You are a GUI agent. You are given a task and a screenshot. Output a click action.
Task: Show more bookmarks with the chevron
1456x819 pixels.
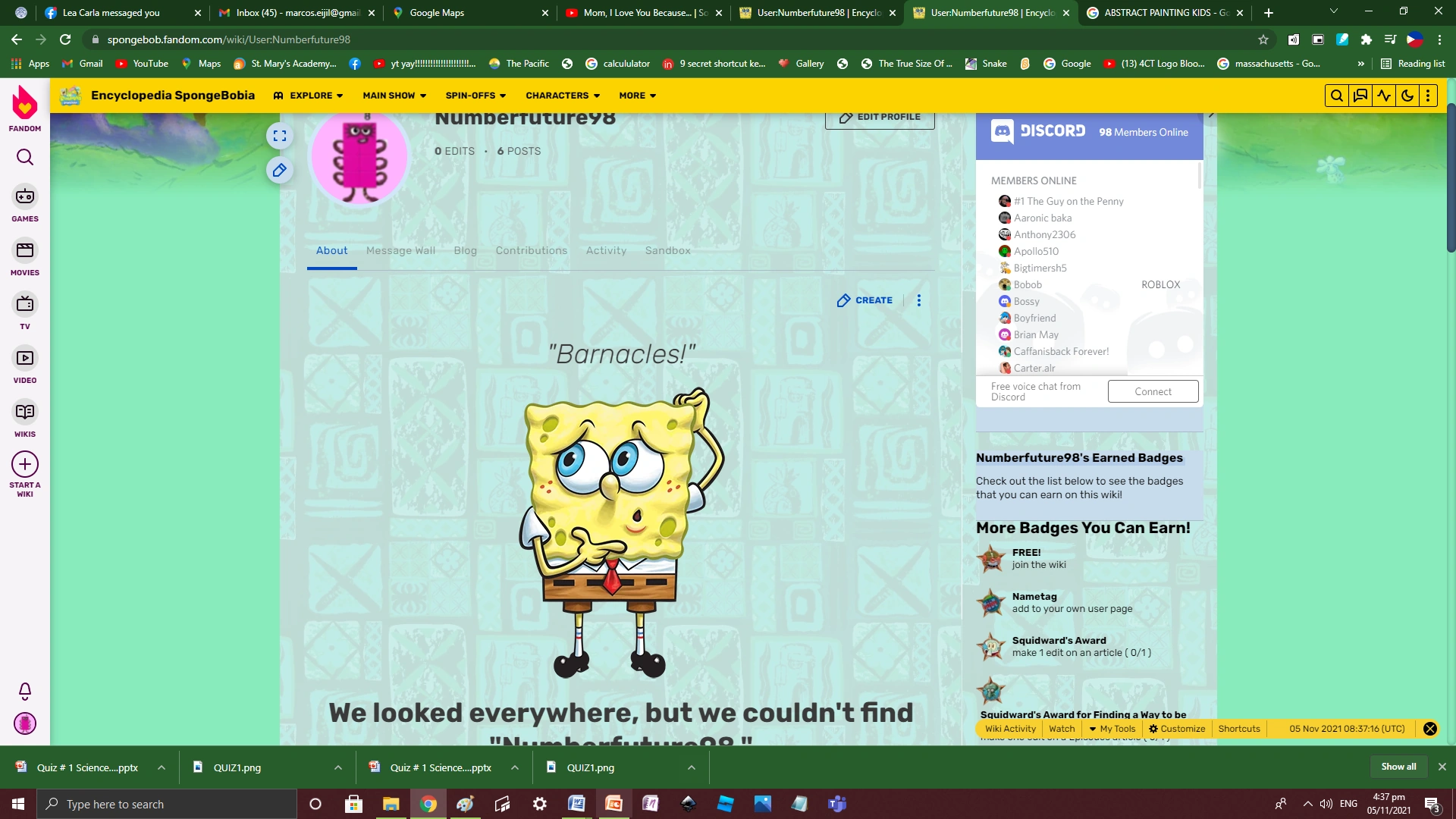tap(1360, 64)
